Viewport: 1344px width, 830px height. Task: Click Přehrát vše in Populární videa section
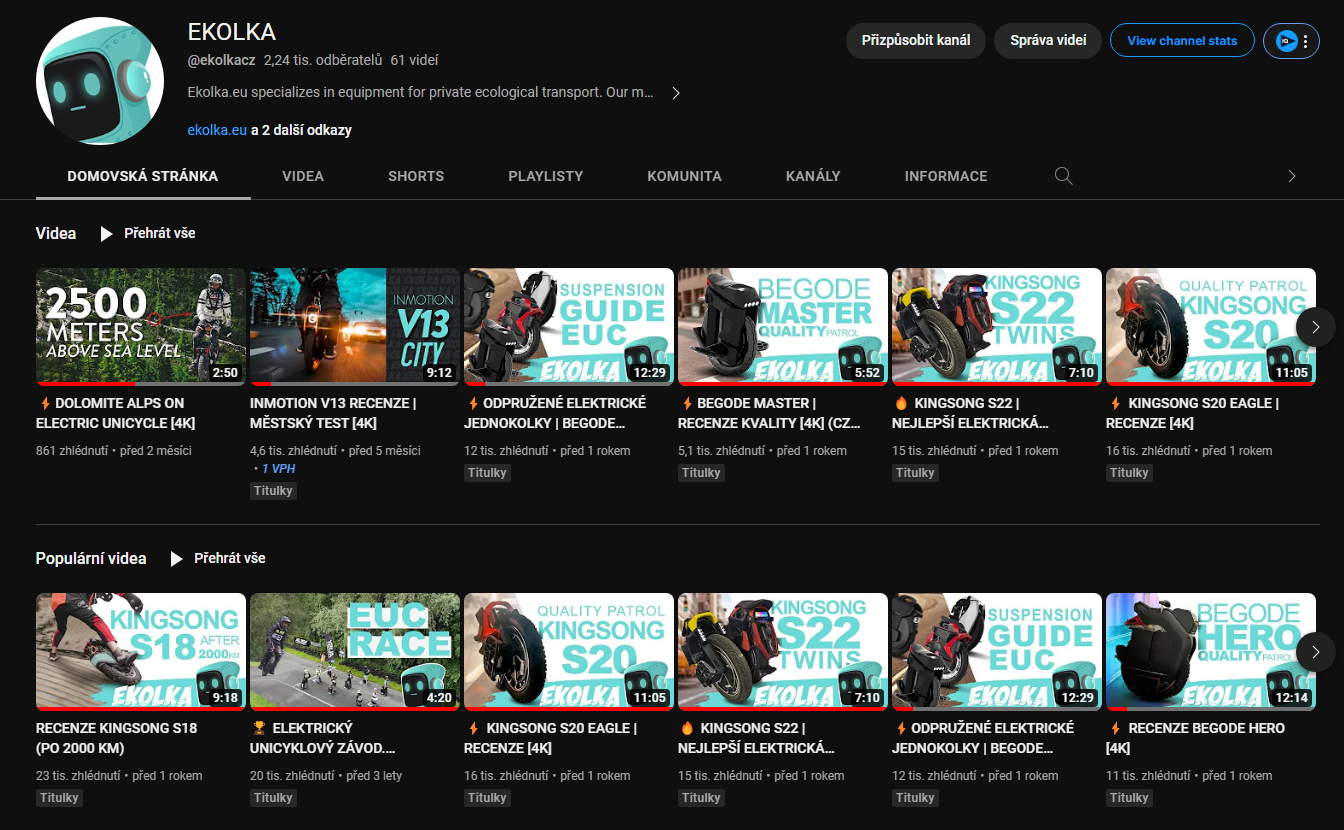230,558
